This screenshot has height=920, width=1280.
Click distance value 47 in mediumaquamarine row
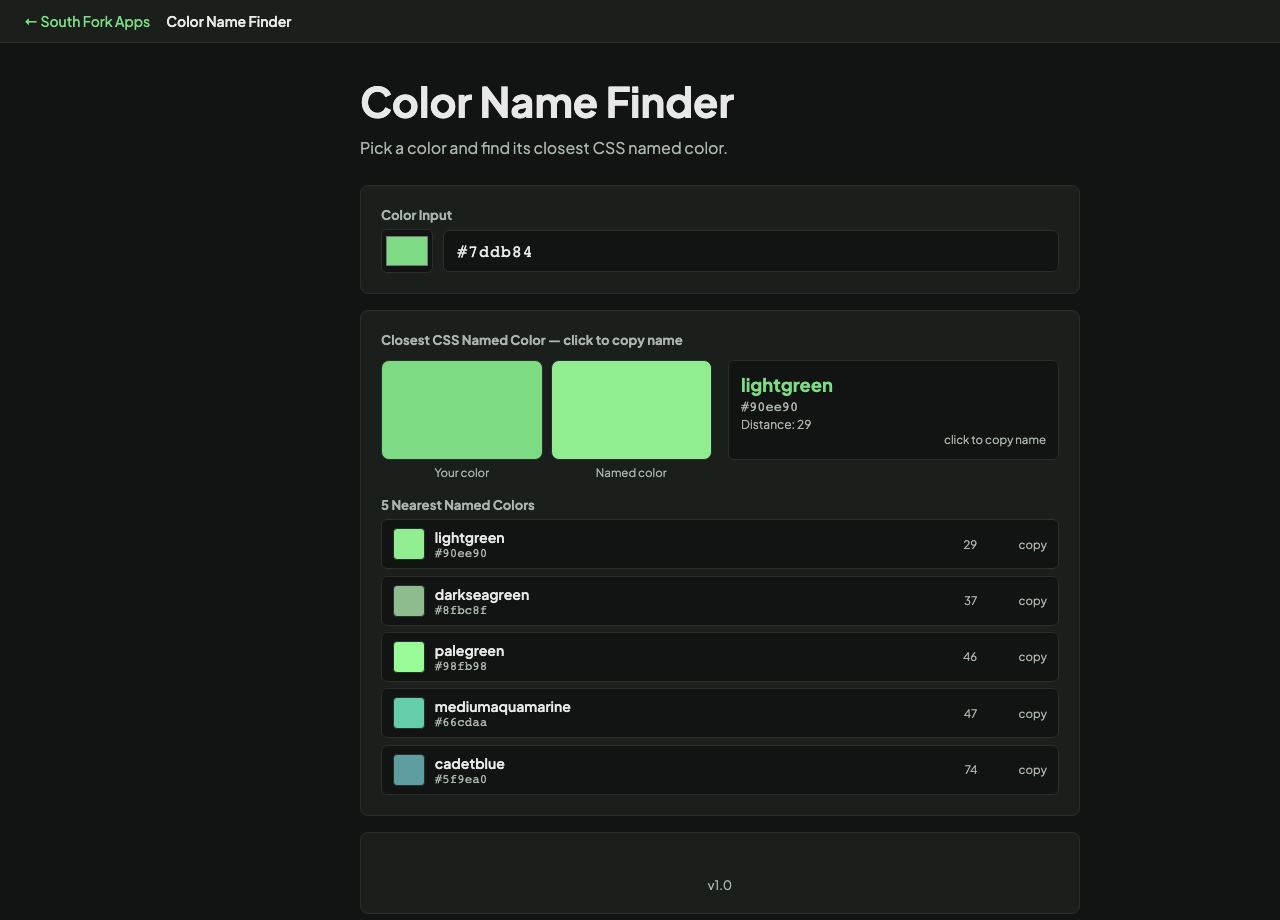(x=970, y=714)
